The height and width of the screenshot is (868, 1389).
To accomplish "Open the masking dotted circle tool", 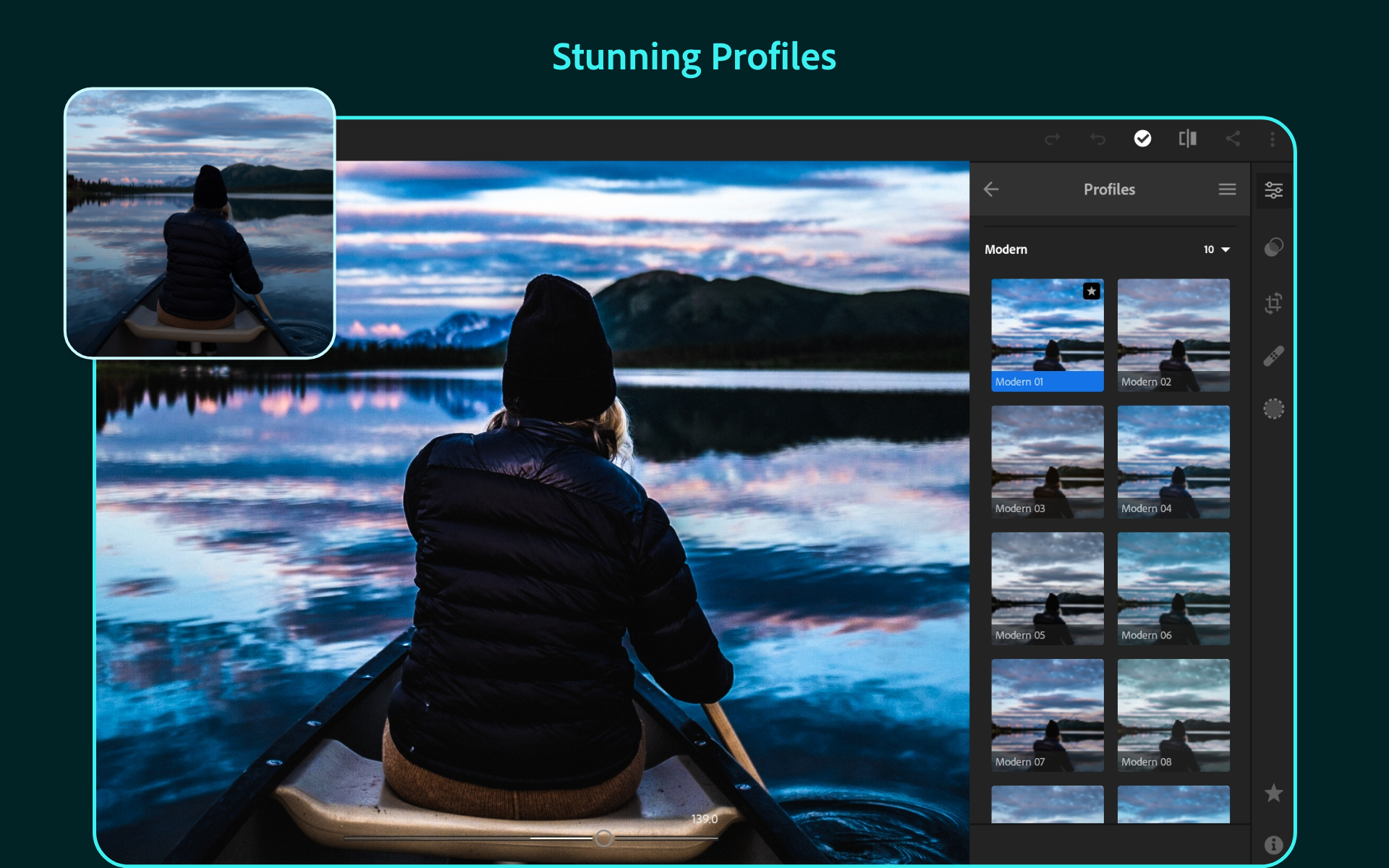I will click(x=1273, y=409).
